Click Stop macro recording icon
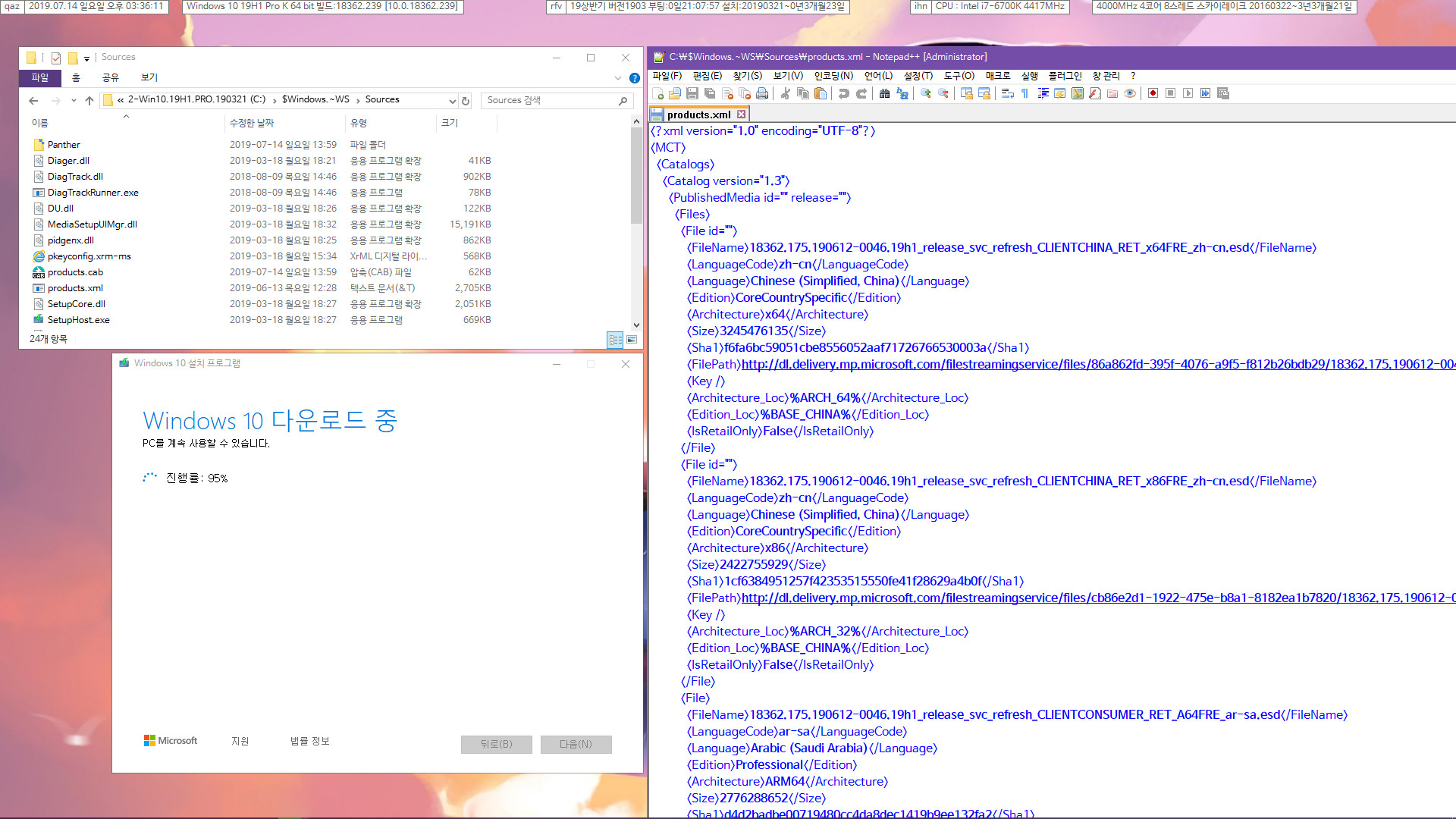The height and width of the screenshot is (819, 1456). tap(1170, 93)
